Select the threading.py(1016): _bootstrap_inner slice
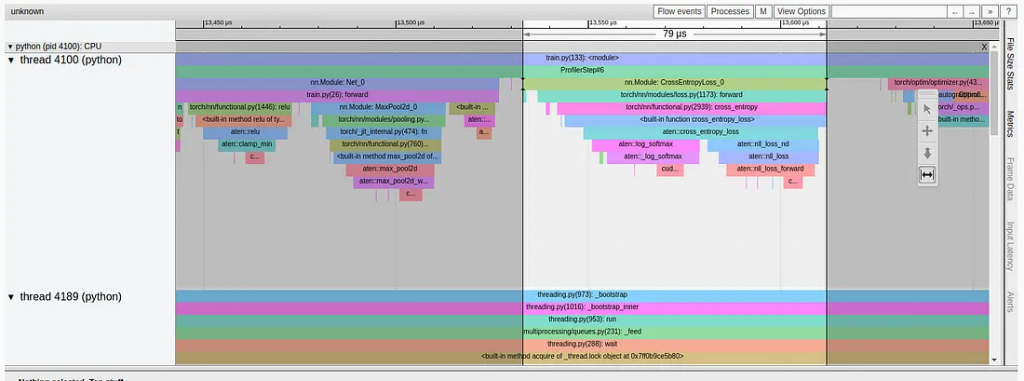This screenshot has height=381, width=1024. [x=582, y=308]
